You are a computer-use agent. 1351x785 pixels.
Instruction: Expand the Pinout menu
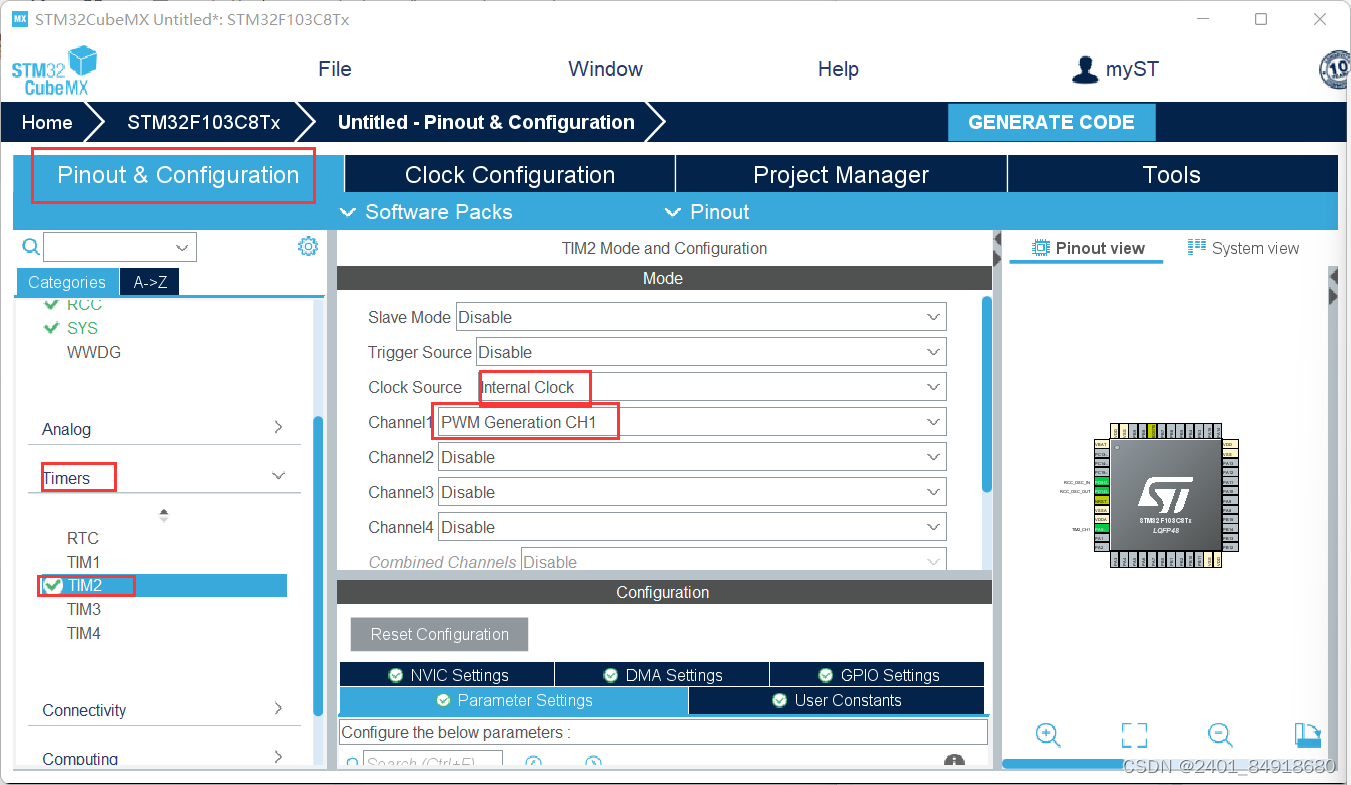tap(707, 212)
